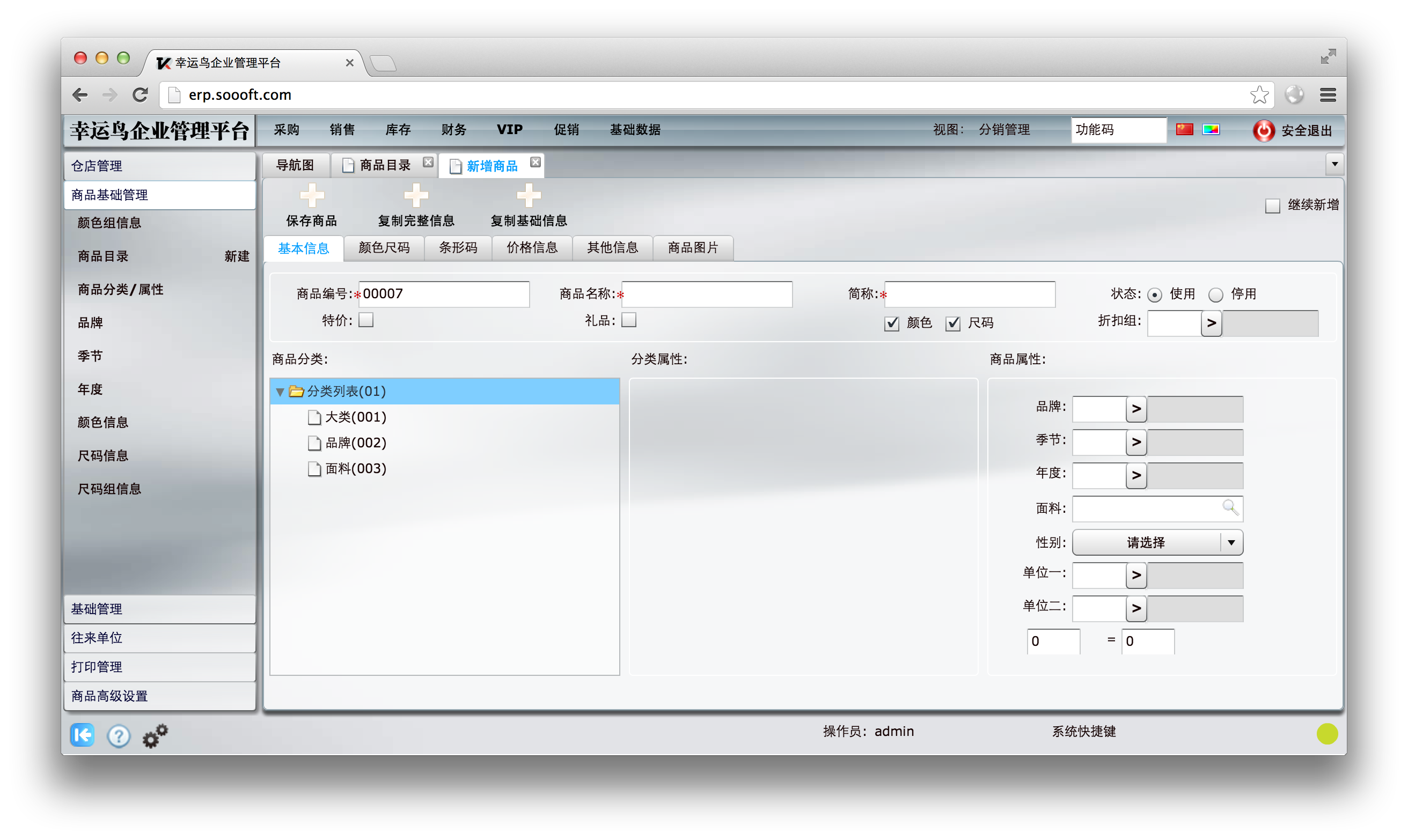Click 新建 next to 商品目录
This screenshot has width=1408, height=840.
[x=237, y=256]
